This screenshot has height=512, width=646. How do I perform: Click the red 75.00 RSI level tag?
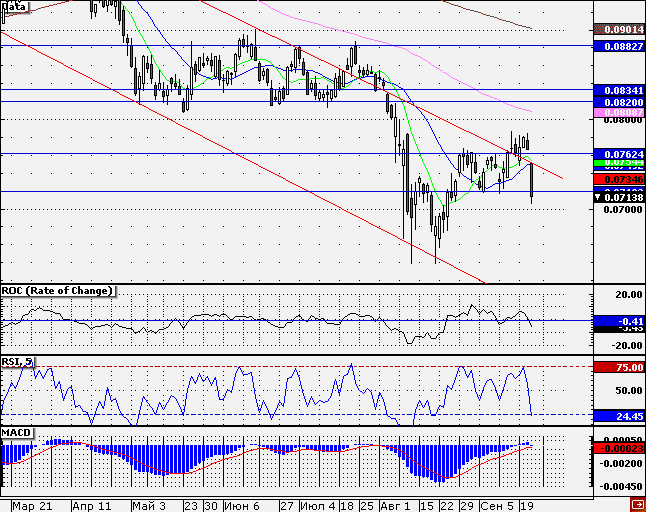coord(617,367)
